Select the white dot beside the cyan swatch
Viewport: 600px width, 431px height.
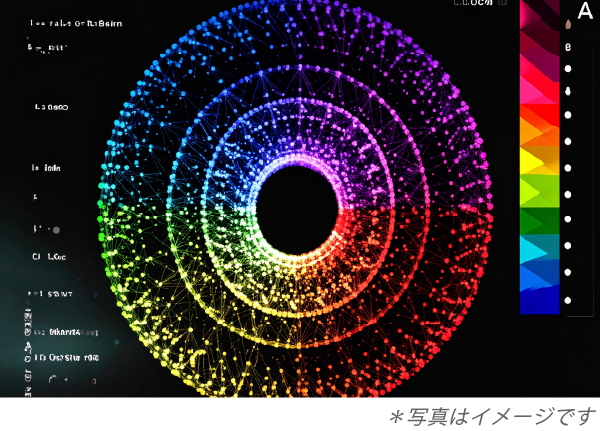pos(568,245)
